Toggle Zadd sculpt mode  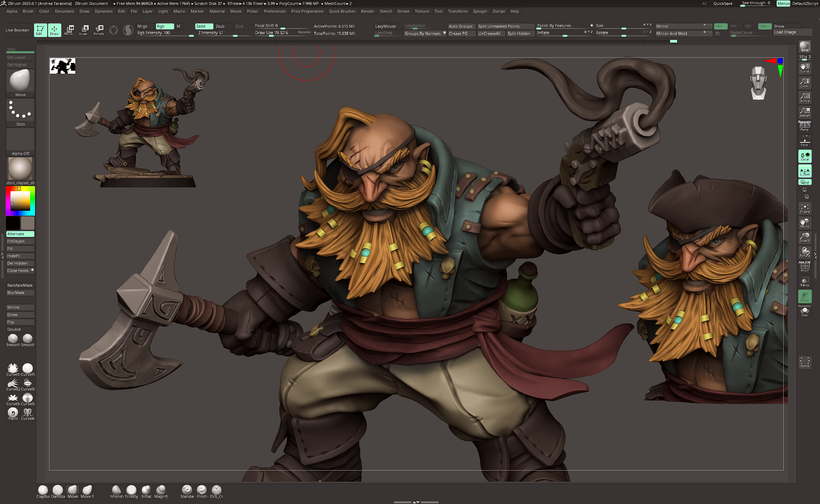coord(203,26)
